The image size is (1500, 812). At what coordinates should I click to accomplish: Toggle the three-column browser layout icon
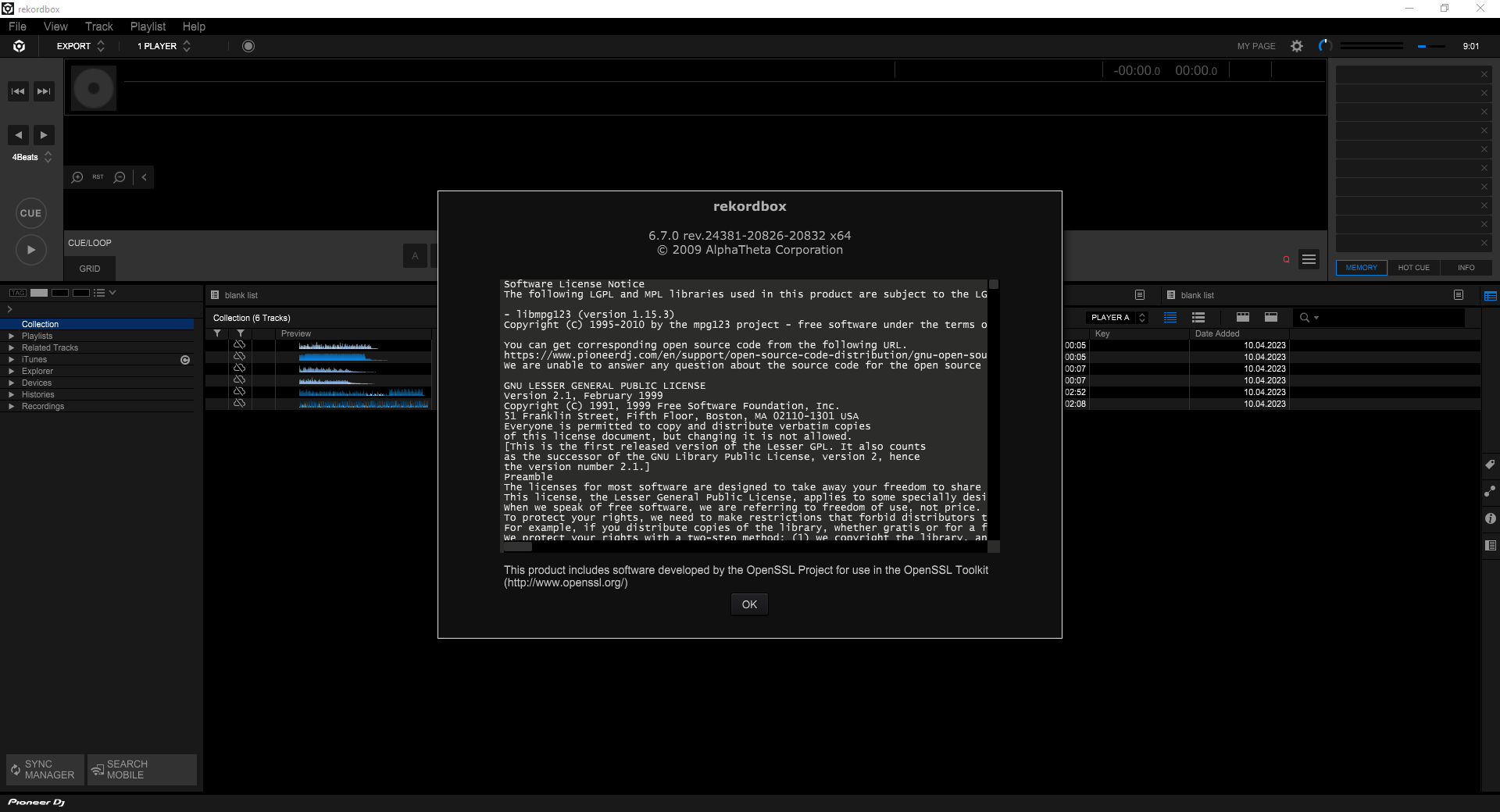(1243, 317)
